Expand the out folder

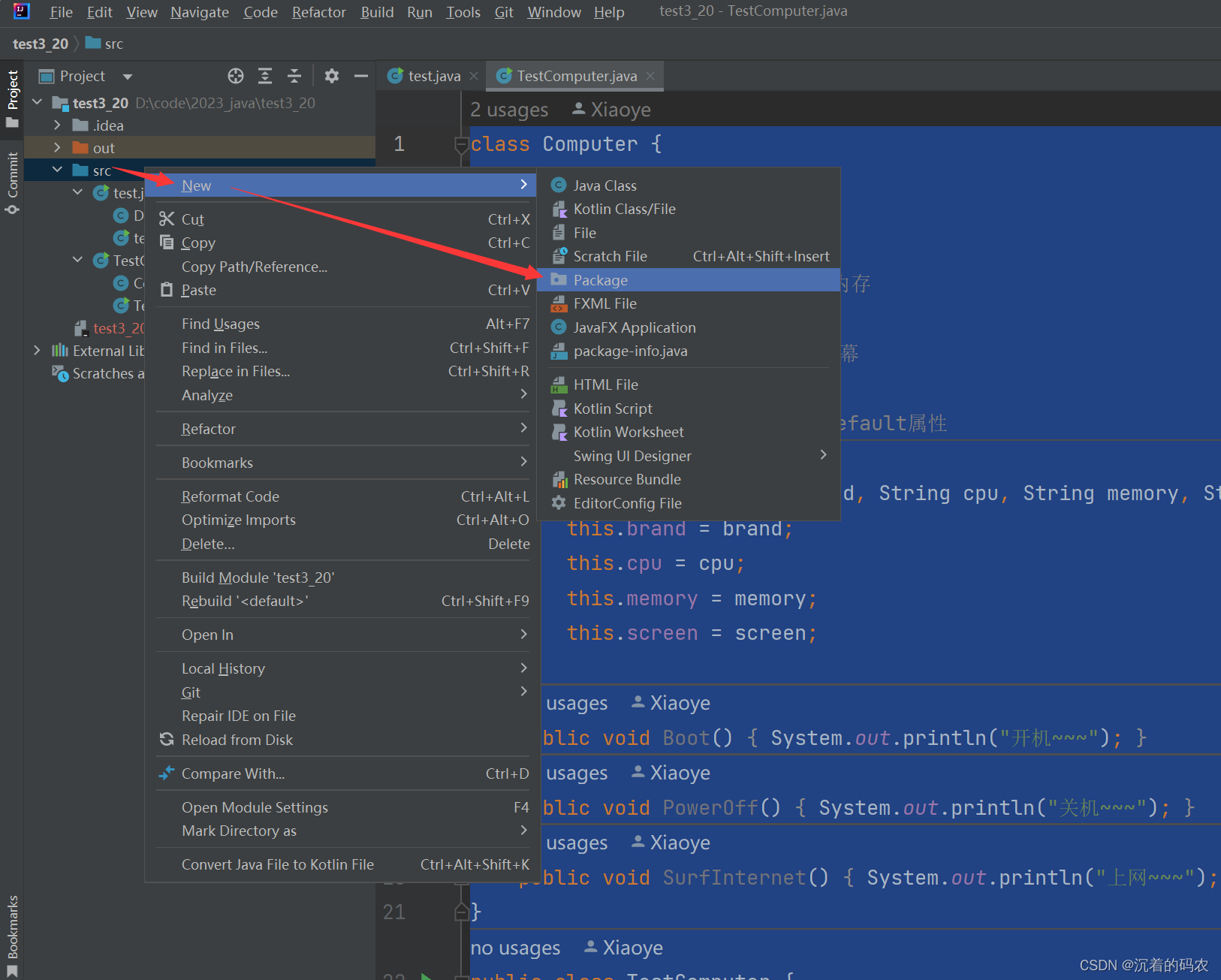57,147
